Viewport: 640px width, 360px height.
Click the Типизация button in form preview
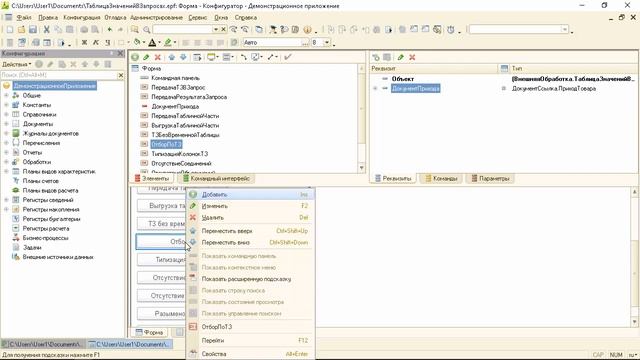[x=161, y=260]
